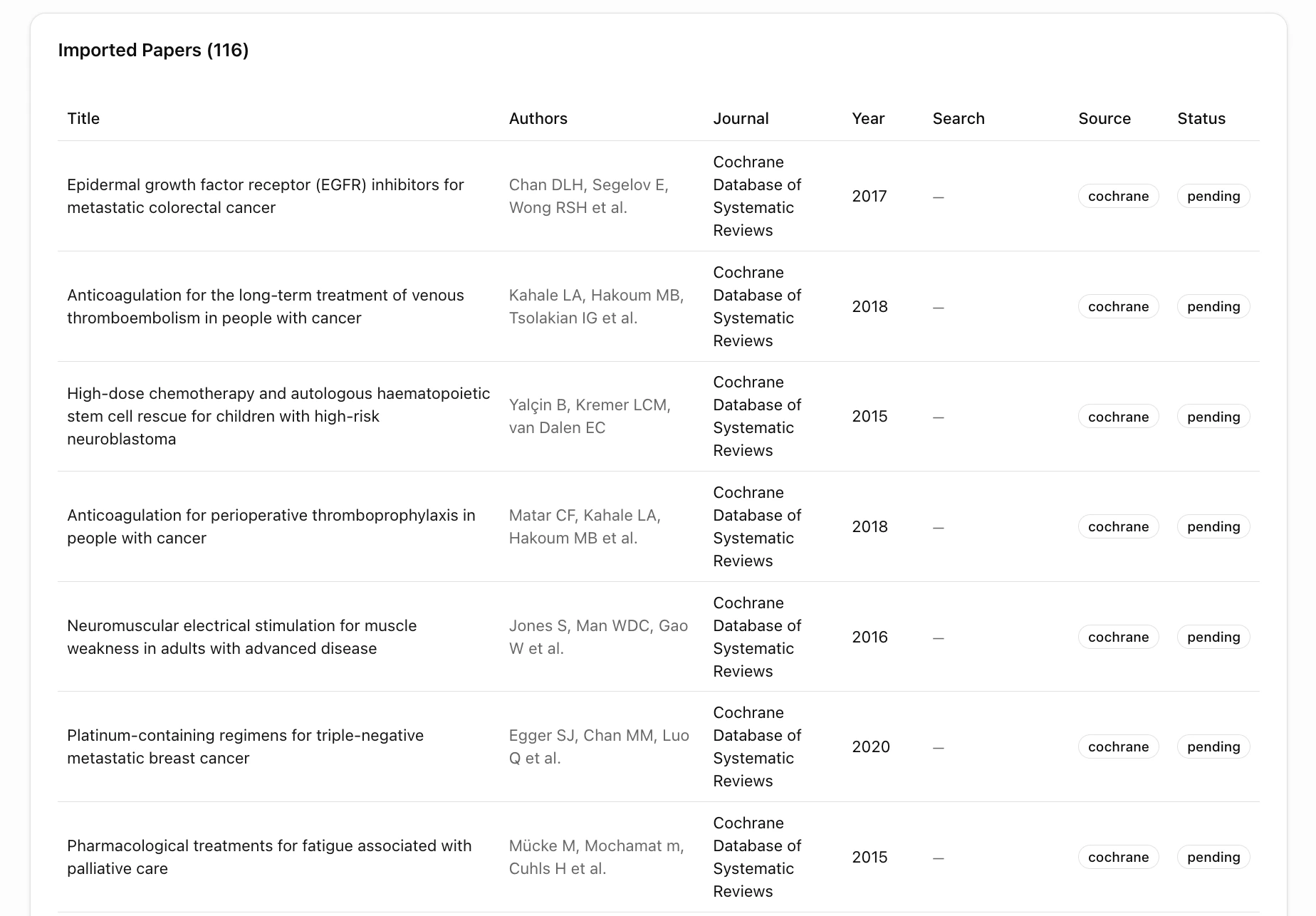Screen dimensions: 1316x916
Task: Click the Source column header
Action: (1104, 118)
